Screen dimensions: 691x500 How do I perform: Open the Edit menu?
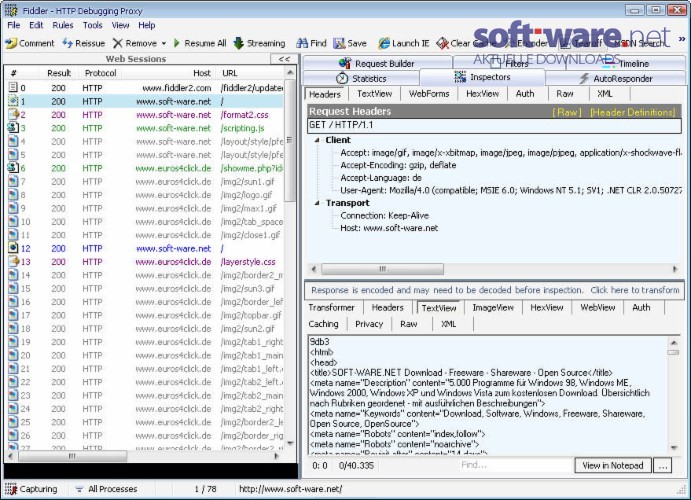(36, 25)
